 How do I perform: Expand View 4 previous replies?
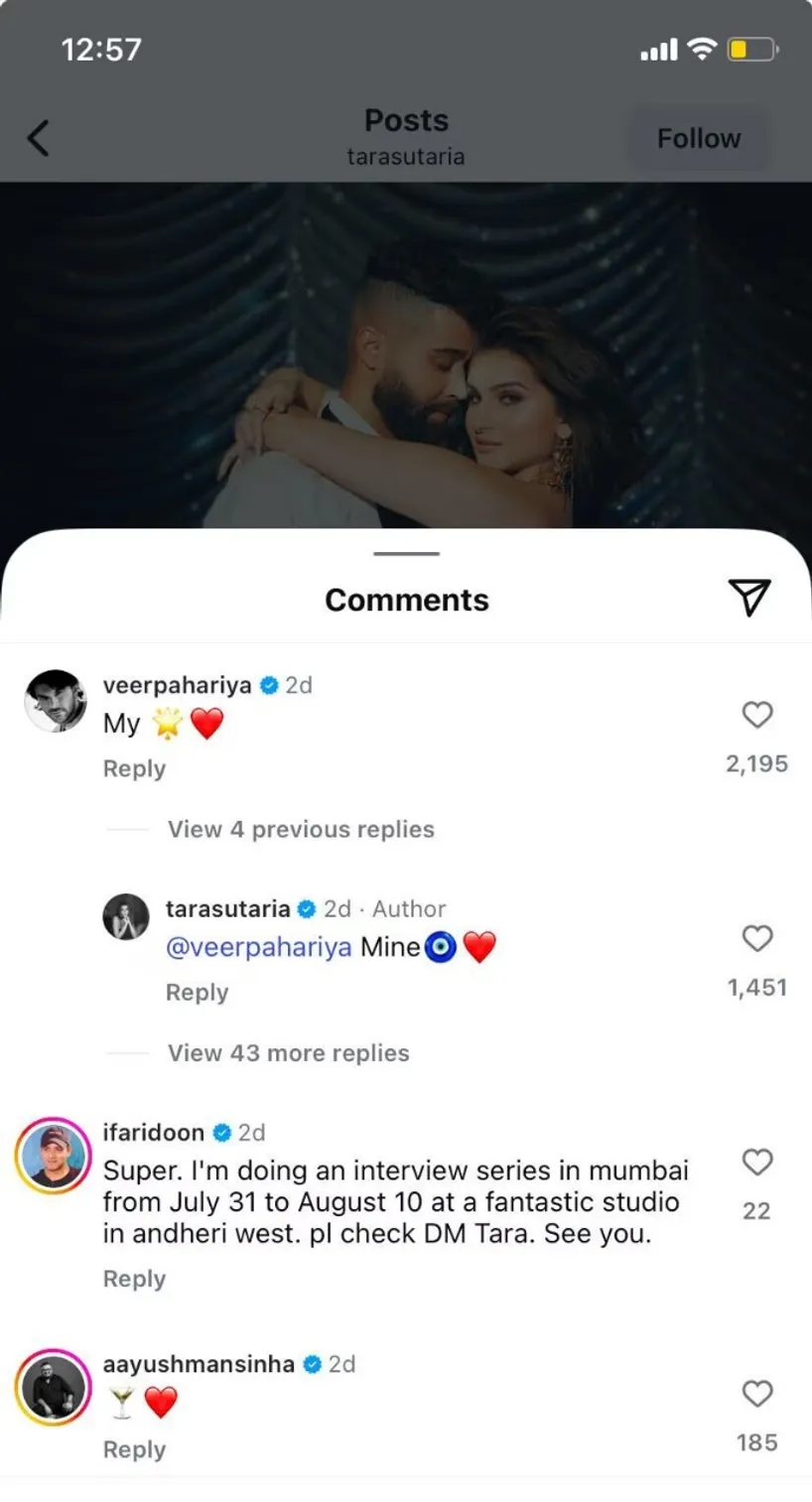click(x=301, y=829)
